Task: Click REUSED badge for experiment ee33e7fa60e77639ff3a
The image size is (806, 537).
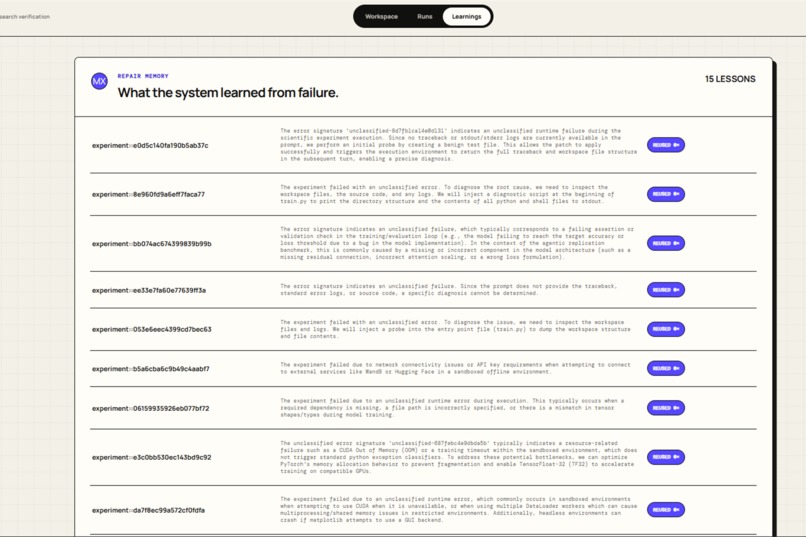Action: pos(666,290)
